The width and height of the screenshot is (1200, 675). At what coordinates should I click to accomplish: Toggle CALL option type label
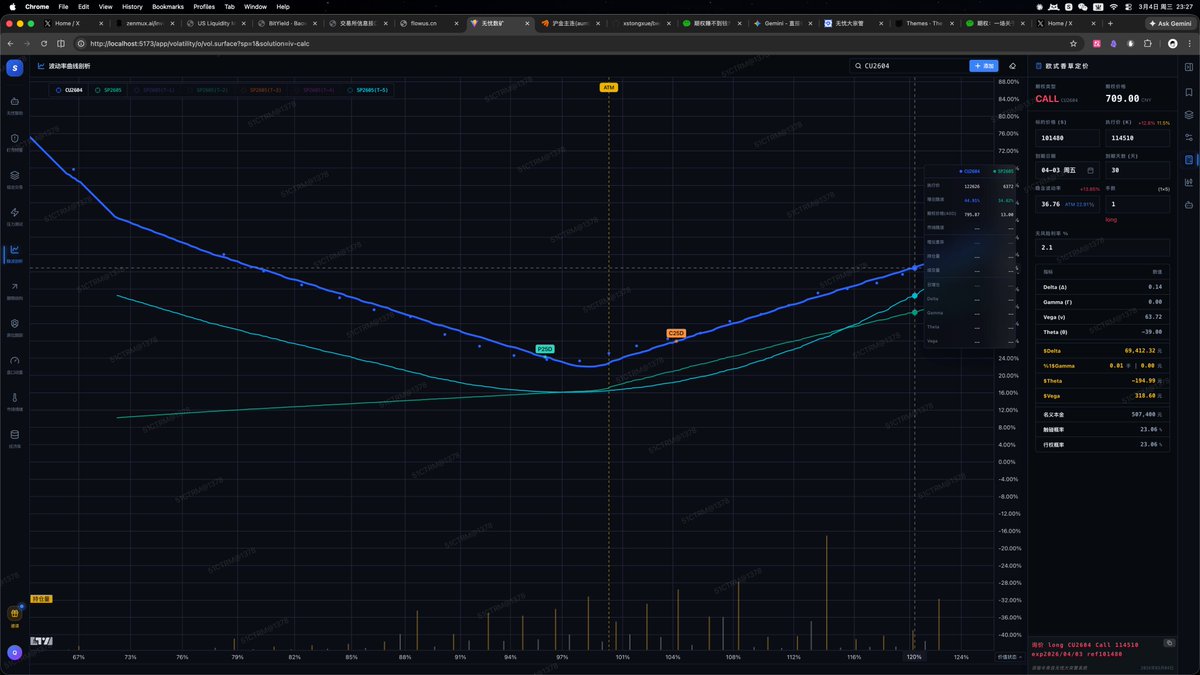(x=1047, y=99)
